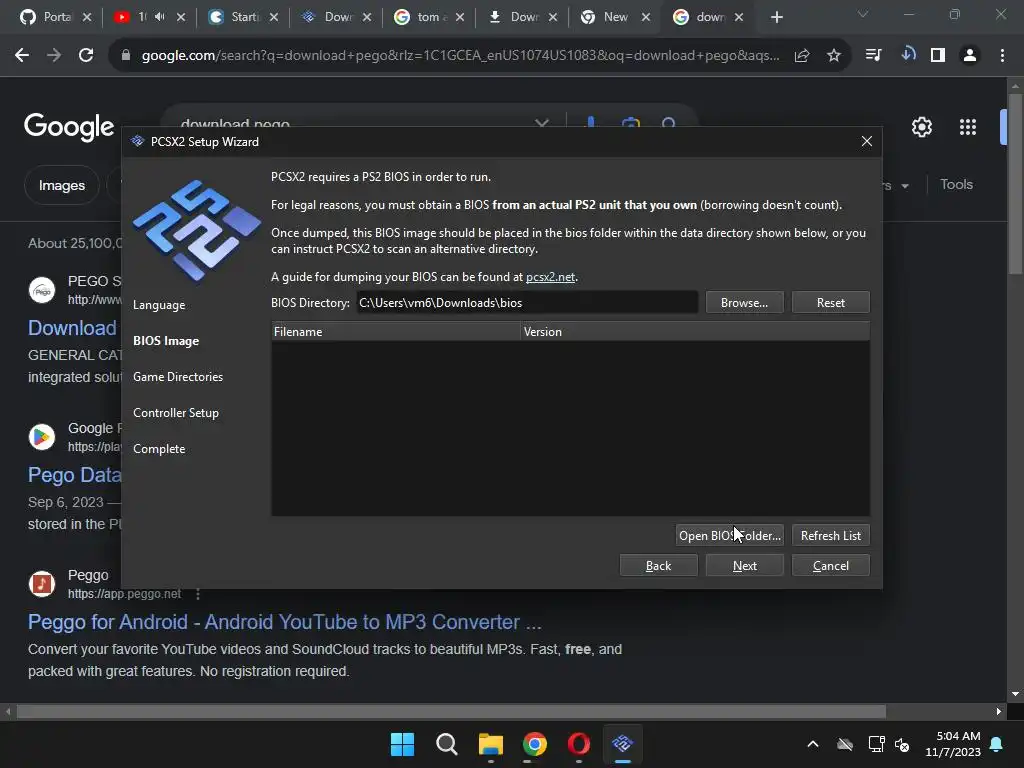Open Chrome downloads icon
The image size is (1024, 768).
907,55
